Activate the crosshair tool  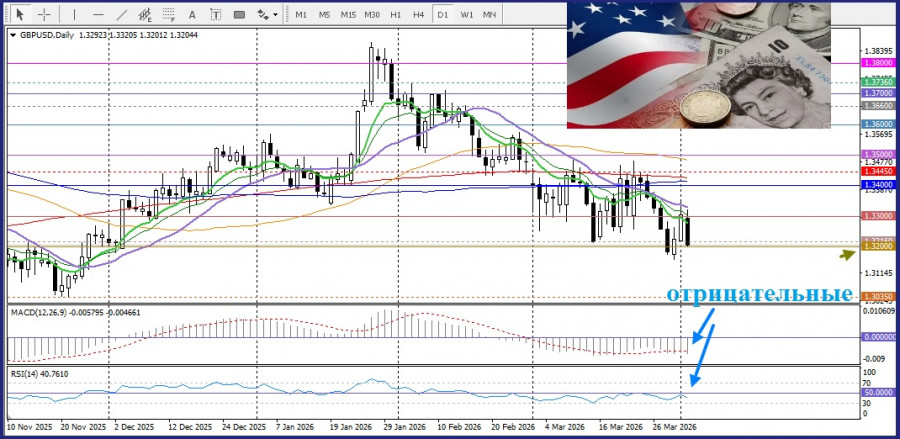point(44,14)
